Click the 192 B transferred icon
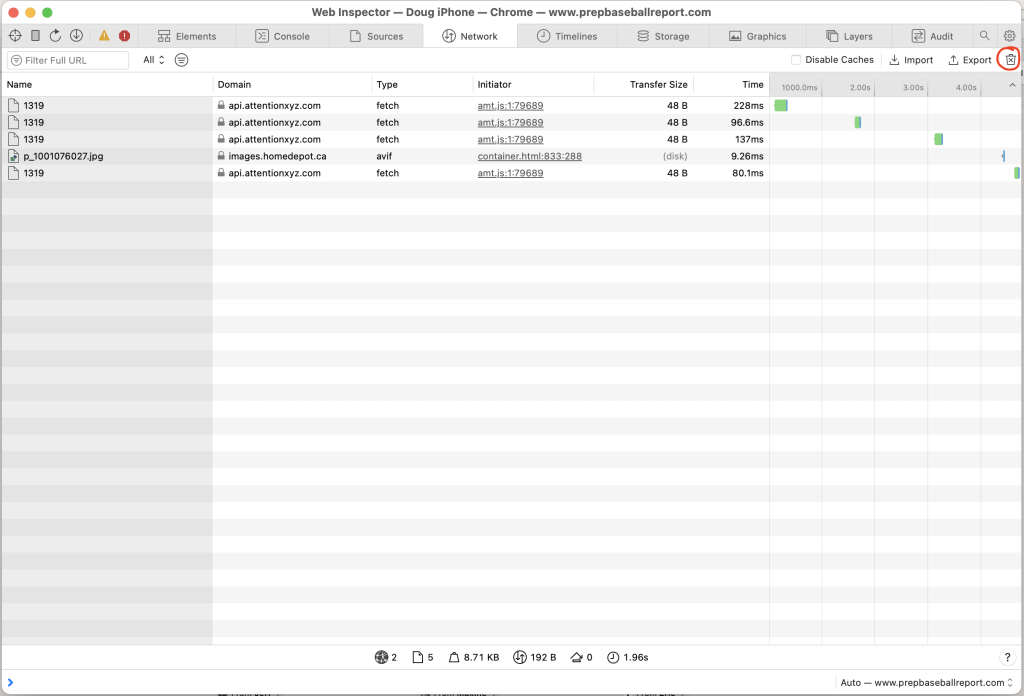Image resolution: width=1024 pixels, height=696 pixels. pos(519,657)
